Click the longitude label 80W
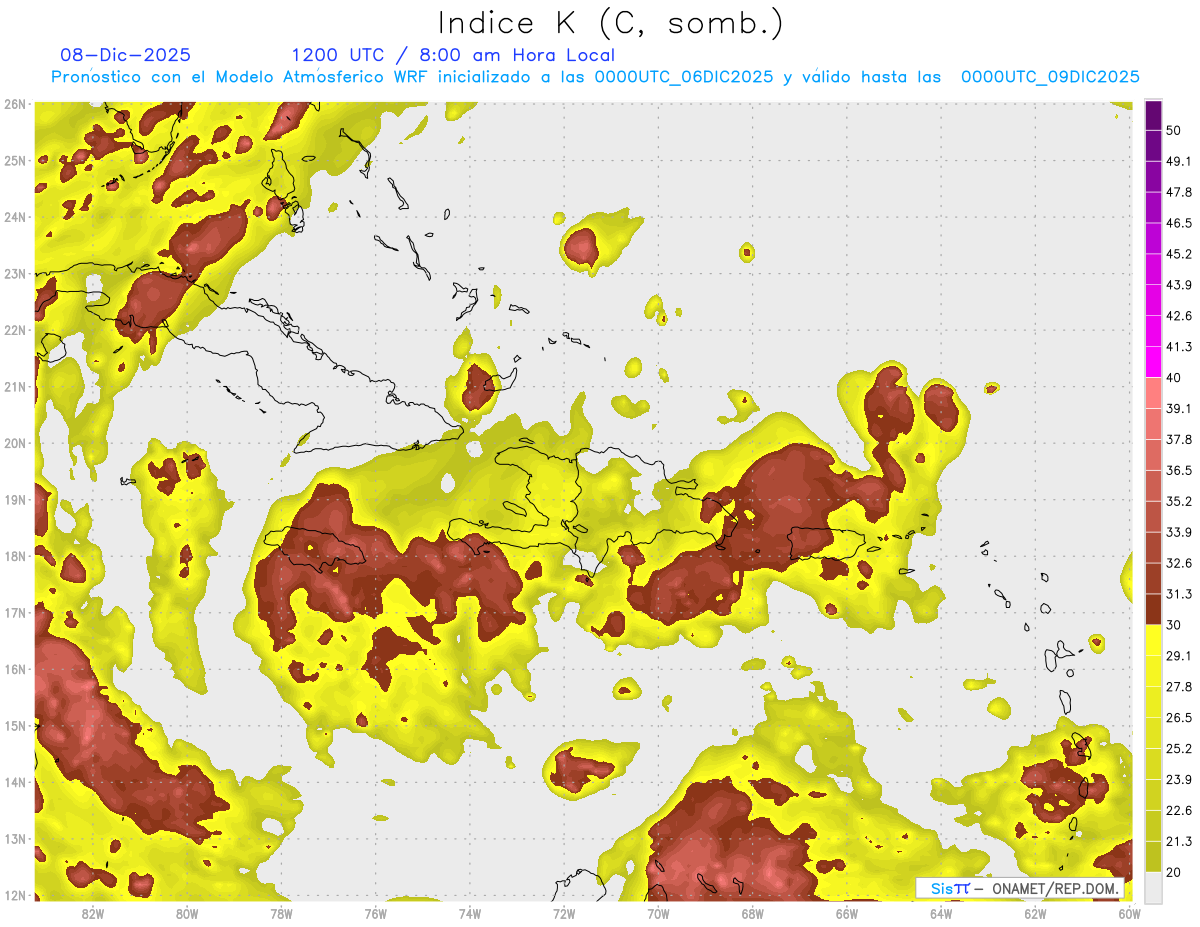This screenshot has width=1200, height=927. point(187,913)
